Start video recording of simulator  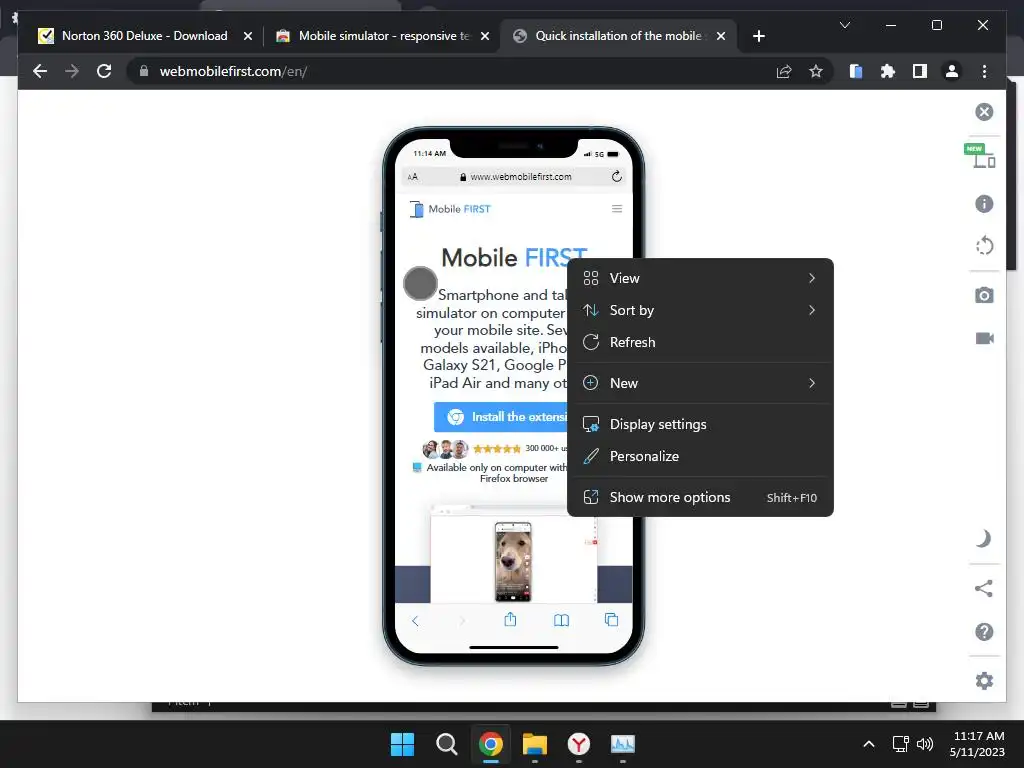[984, 338]
